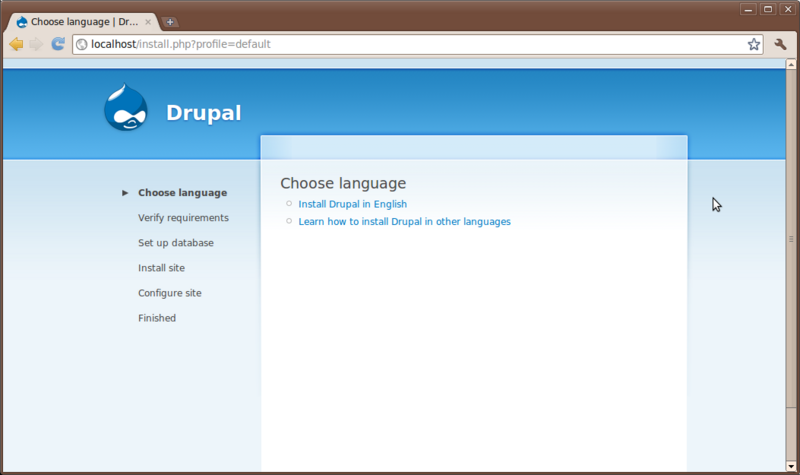The height and width of the screenshot is (475, 800).
Task: Click the Choose language page heading
Action: click(343, 183)
